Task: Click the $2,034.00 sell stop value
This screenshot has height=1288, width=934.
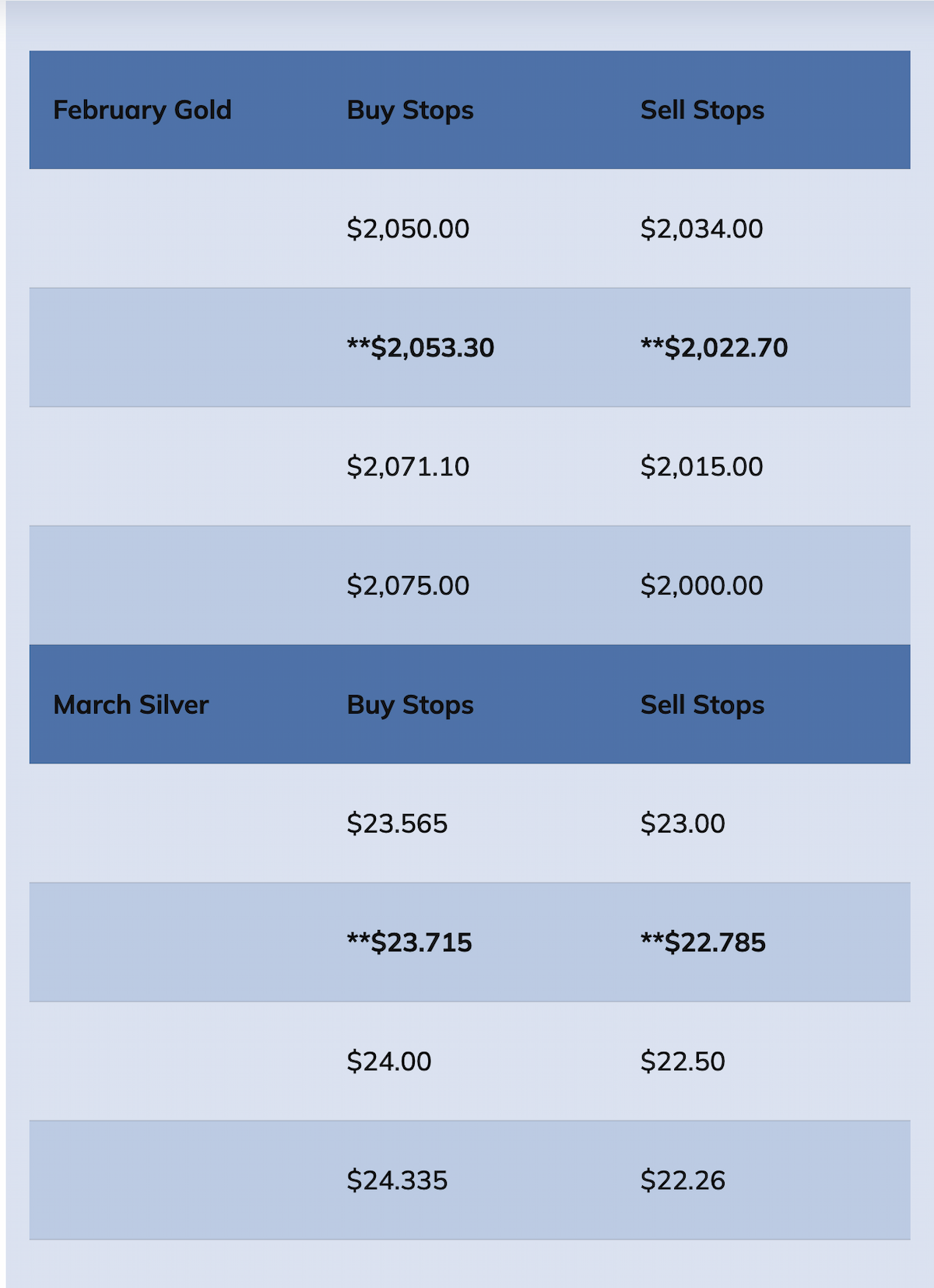Action: click(701, 229)
